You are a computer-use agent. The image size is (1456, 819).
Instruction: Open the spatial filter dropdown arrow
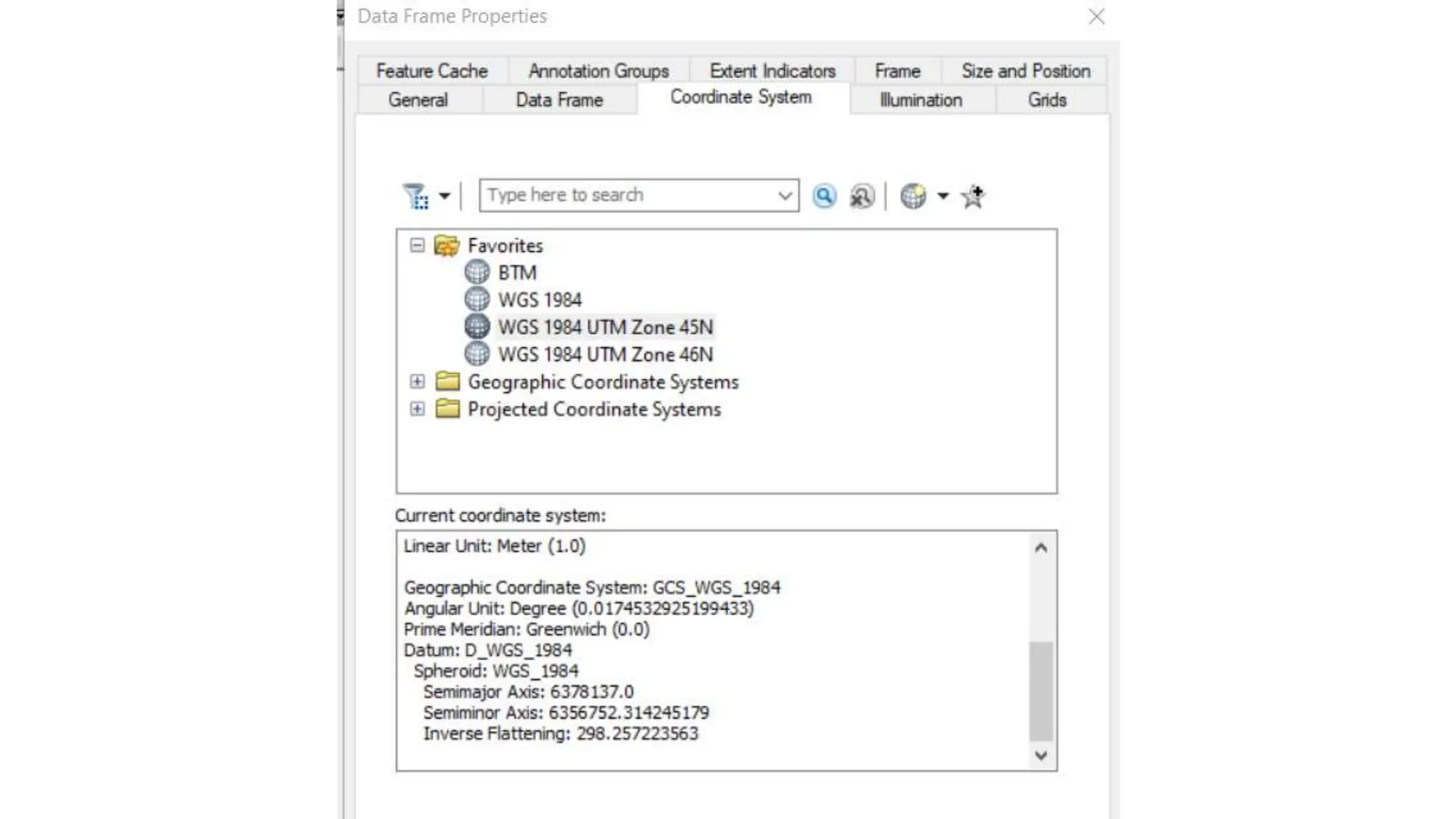(x=444, y=196)
